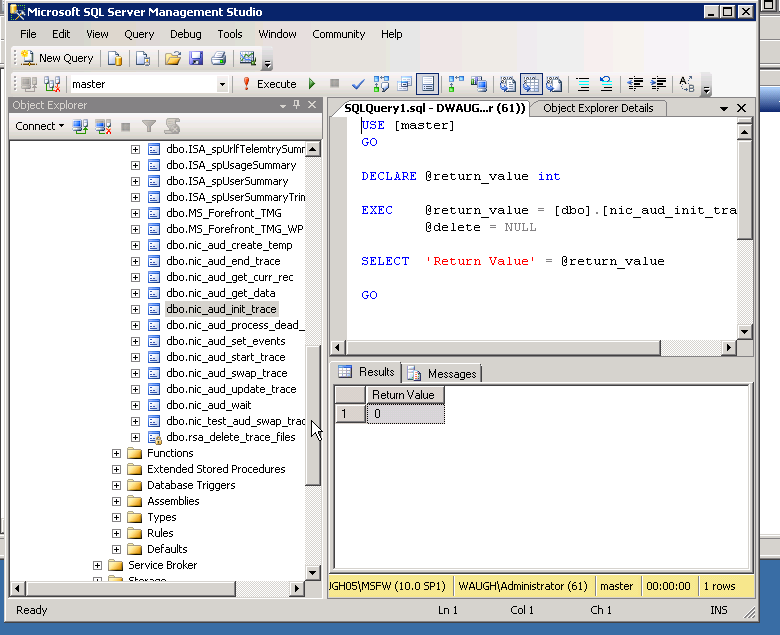
Task: Select the dbo.nic_aud_start_trace stored procedure
Action: 226,357
